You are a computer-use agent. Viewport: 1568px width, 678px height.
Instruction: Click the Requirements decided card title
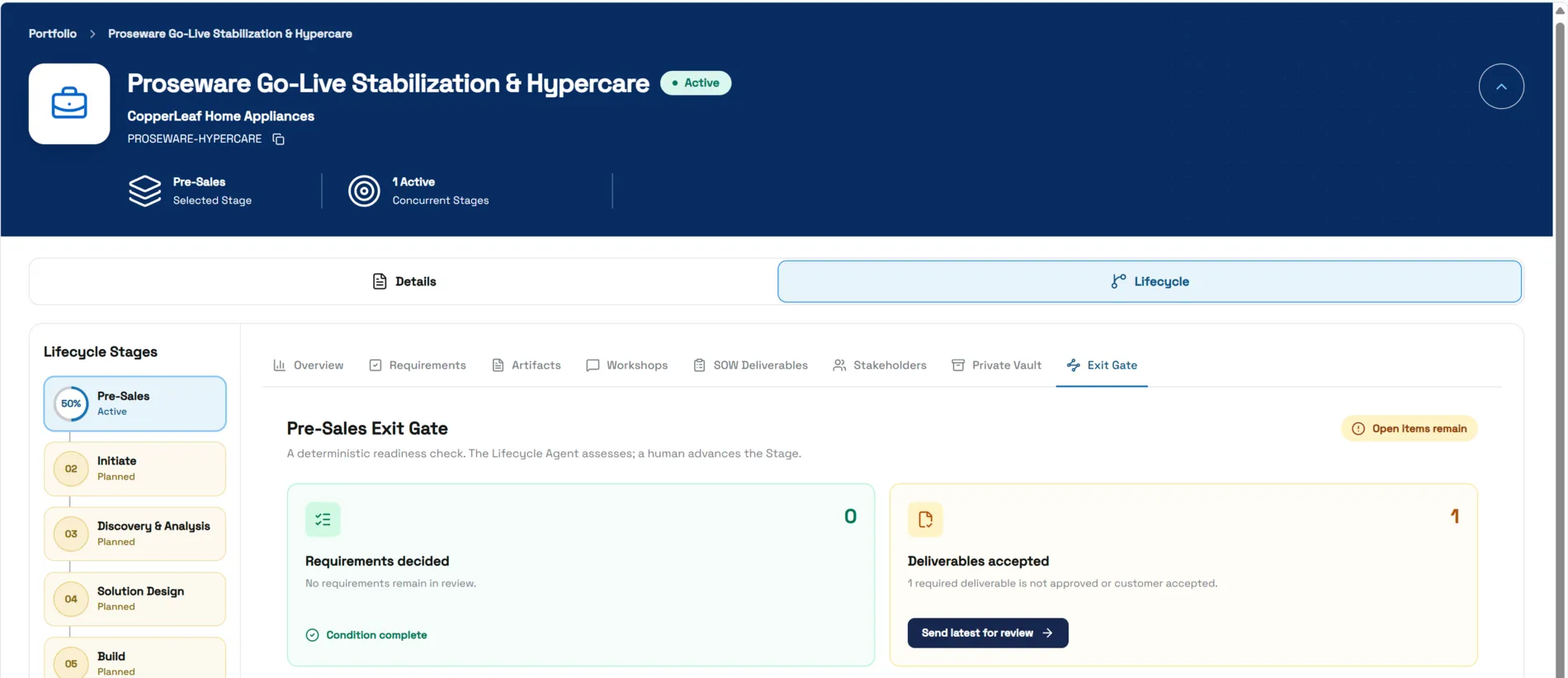click(x=377, y=561)
